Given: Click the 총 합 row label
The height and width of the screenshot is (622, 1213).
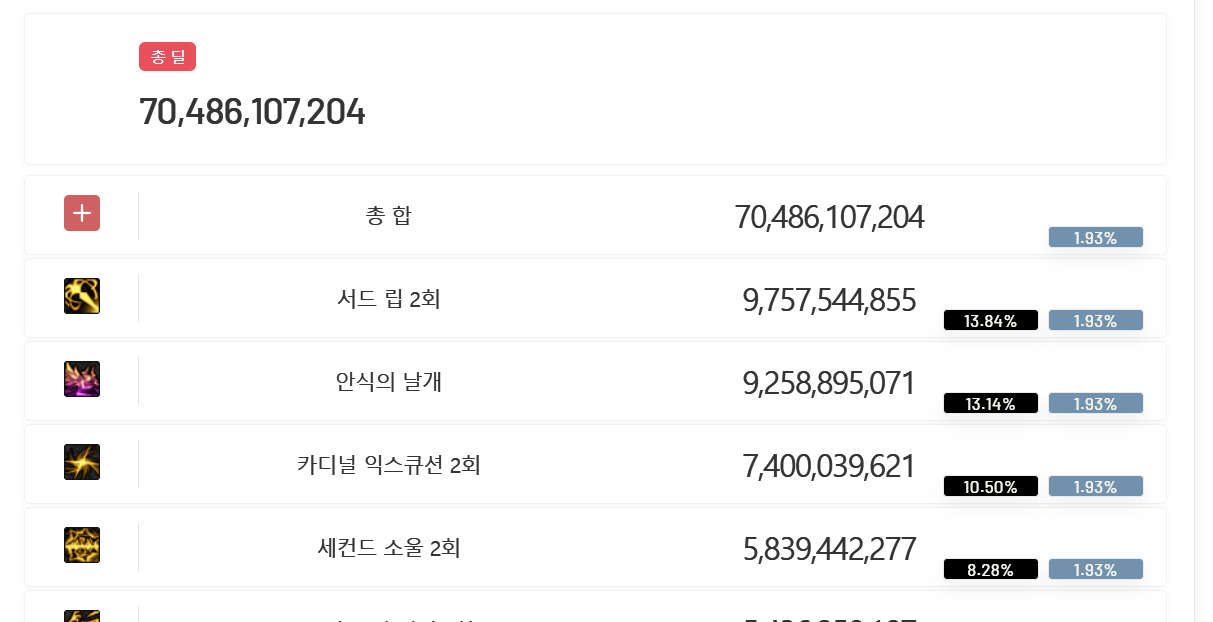Looking at the screenshot, I should point(389,216).
